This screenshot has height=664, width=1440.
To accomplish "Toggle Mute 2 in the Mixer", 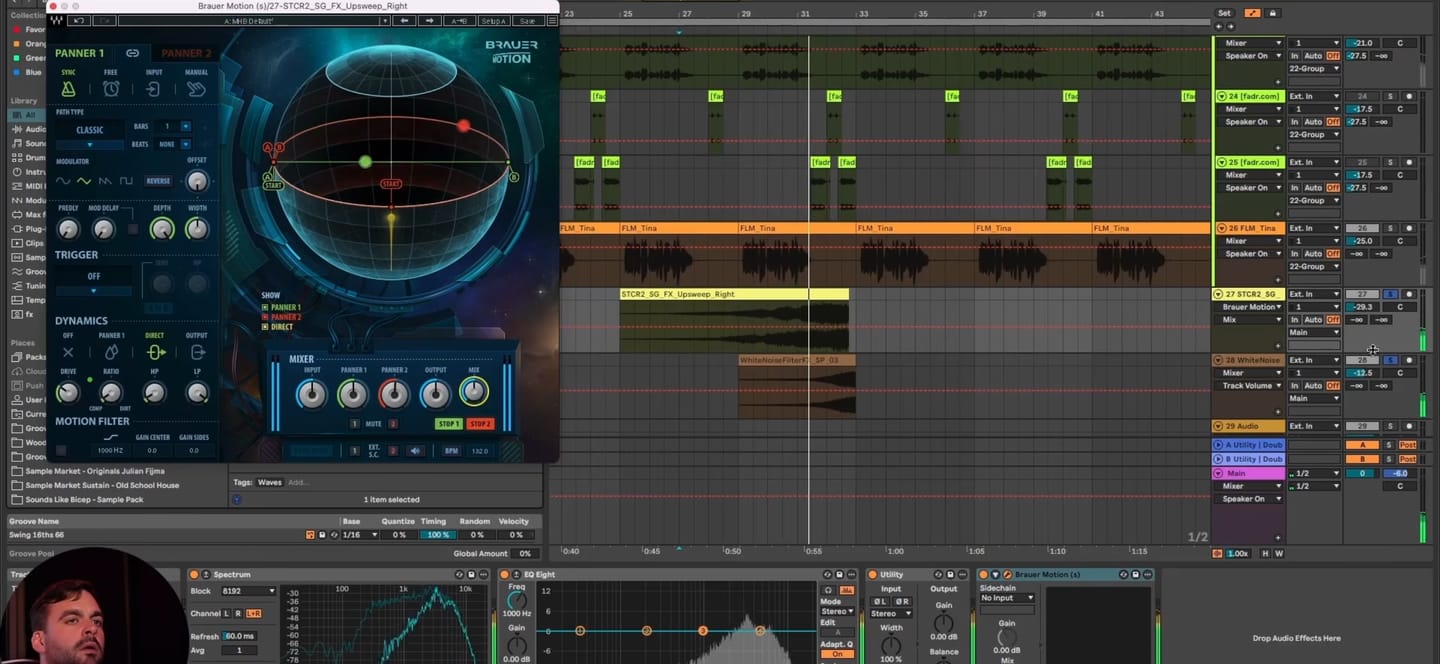I will coord(393,424).
